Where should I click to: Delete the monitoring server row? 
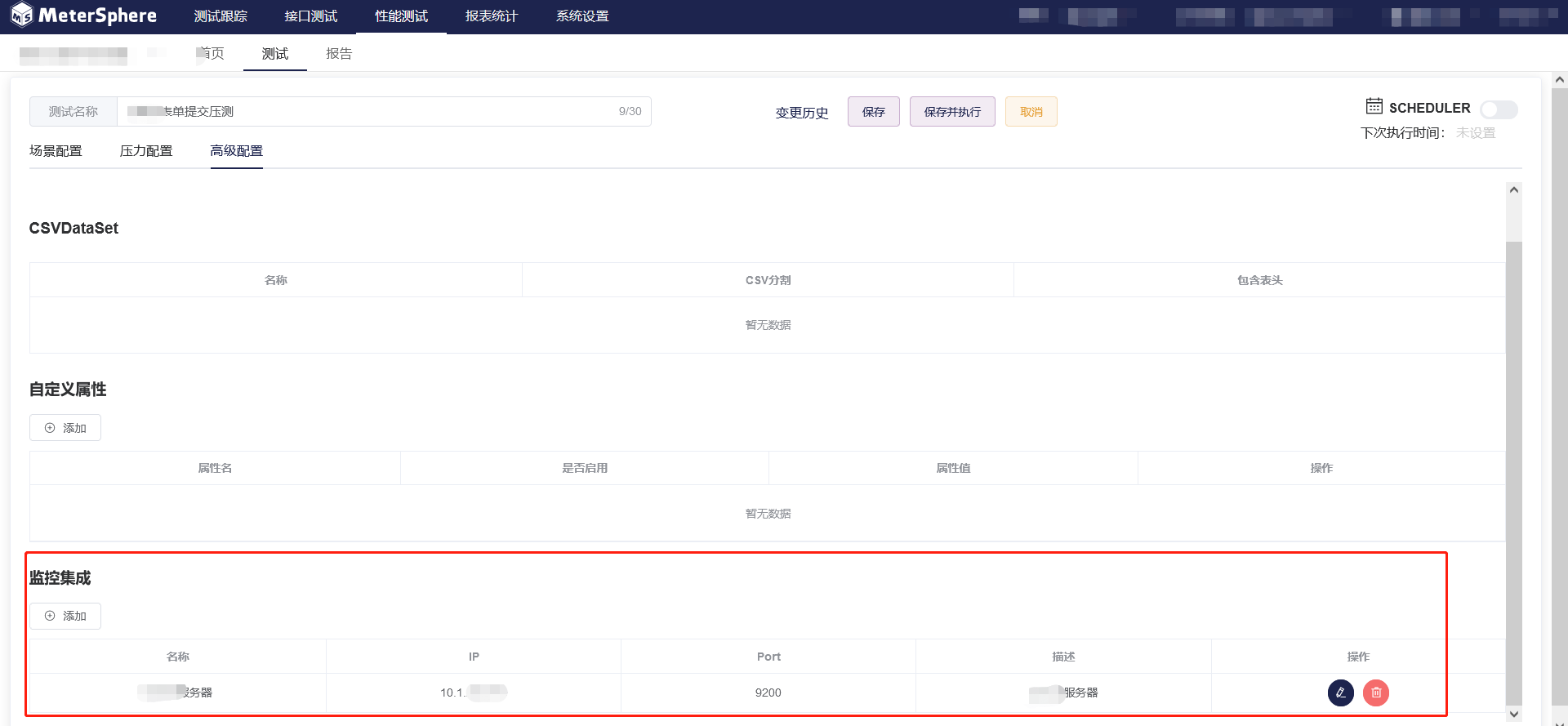pos(1376,693)
